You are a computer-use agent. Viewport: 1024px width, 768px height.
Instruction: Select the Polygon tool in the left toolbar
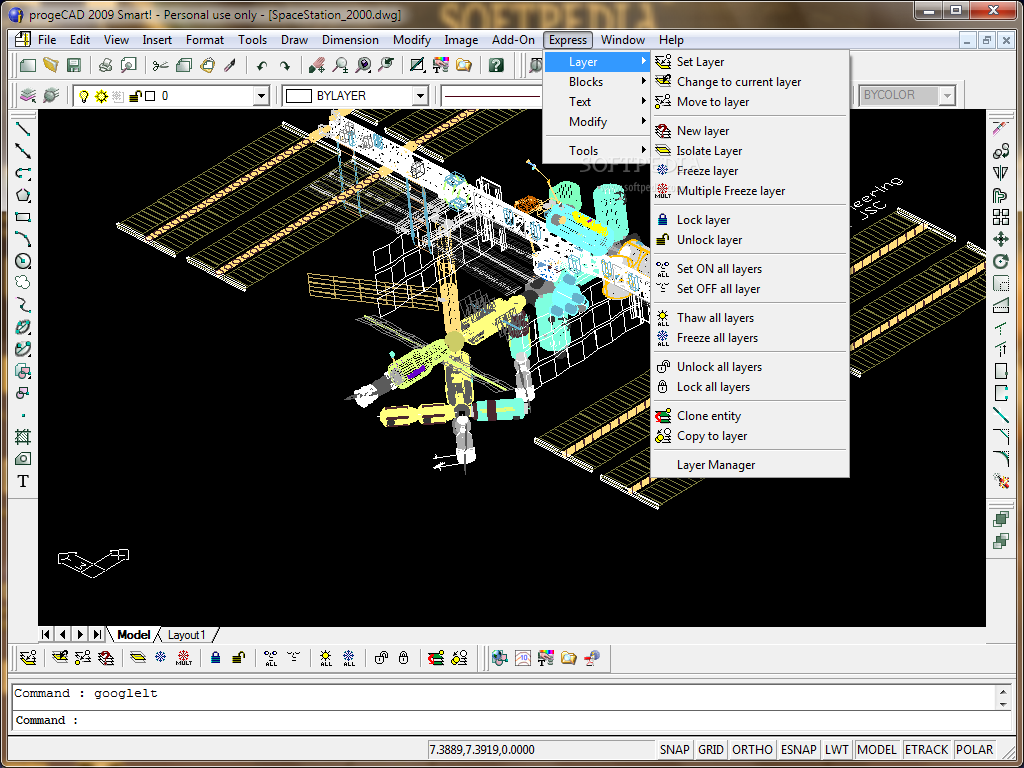pyautogui.click(x=23, y=195)
